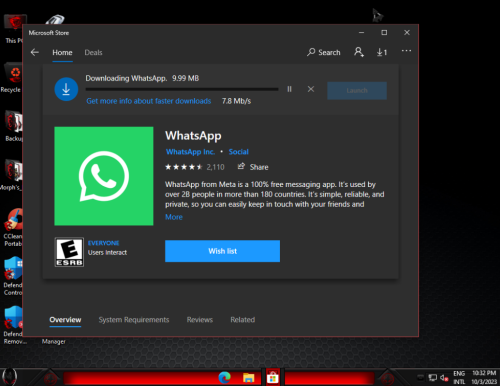The width and height of the screenshot is (500, 386).
Task: Open 'Get more info about faster downloads'
Action: (149, 101)
